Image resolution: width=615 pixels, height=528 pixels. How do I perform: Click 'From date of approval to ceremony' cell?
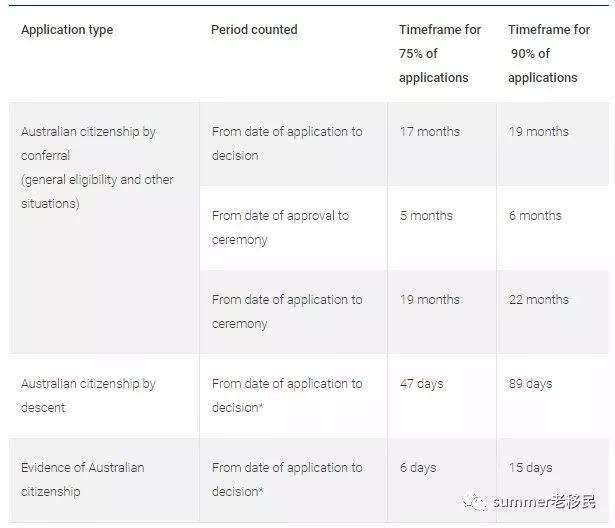click(293, 228)
